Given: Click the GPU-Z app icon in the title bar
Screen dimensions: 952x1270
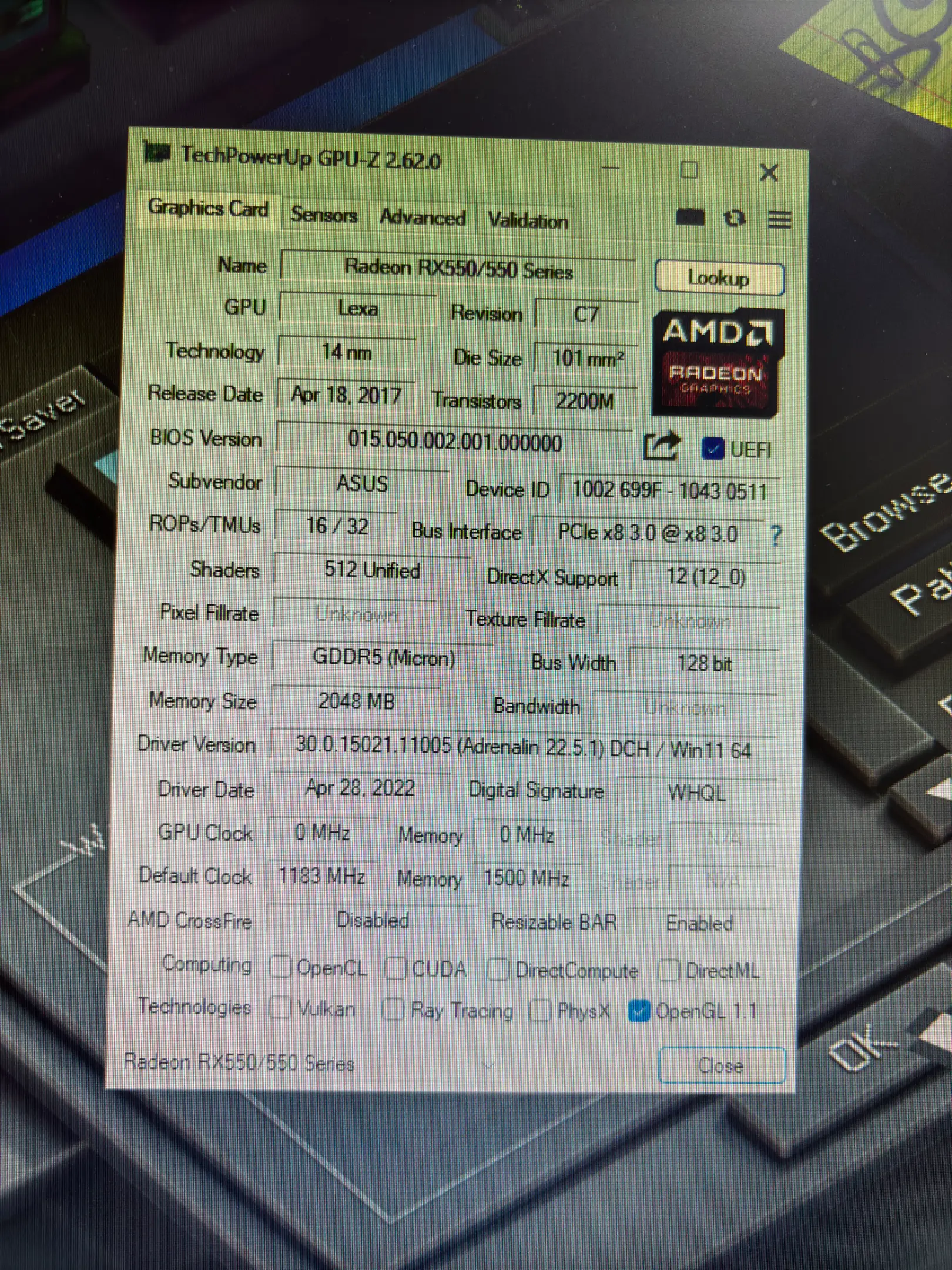Looking at the screenshot, I should tap(156, 153).
